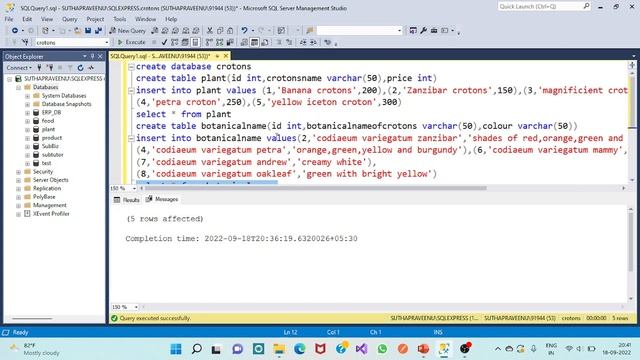The width and height of the screenshot is (640, 360).
Task: Close the SQLQuery1.sql tab
Action: [226, 56]
